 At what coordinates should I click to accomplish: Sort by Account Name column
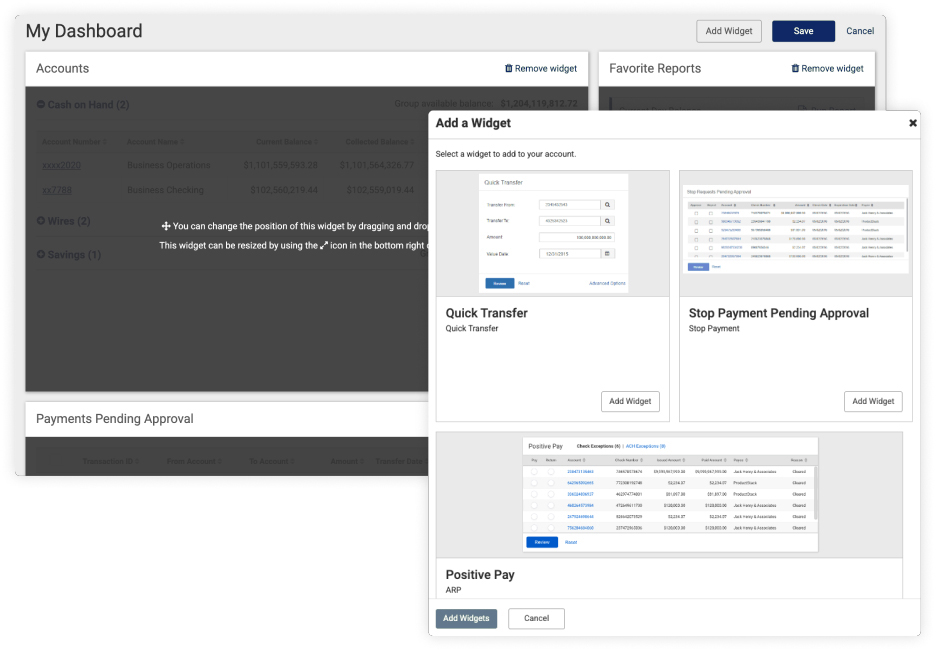[x=155, y=142]
